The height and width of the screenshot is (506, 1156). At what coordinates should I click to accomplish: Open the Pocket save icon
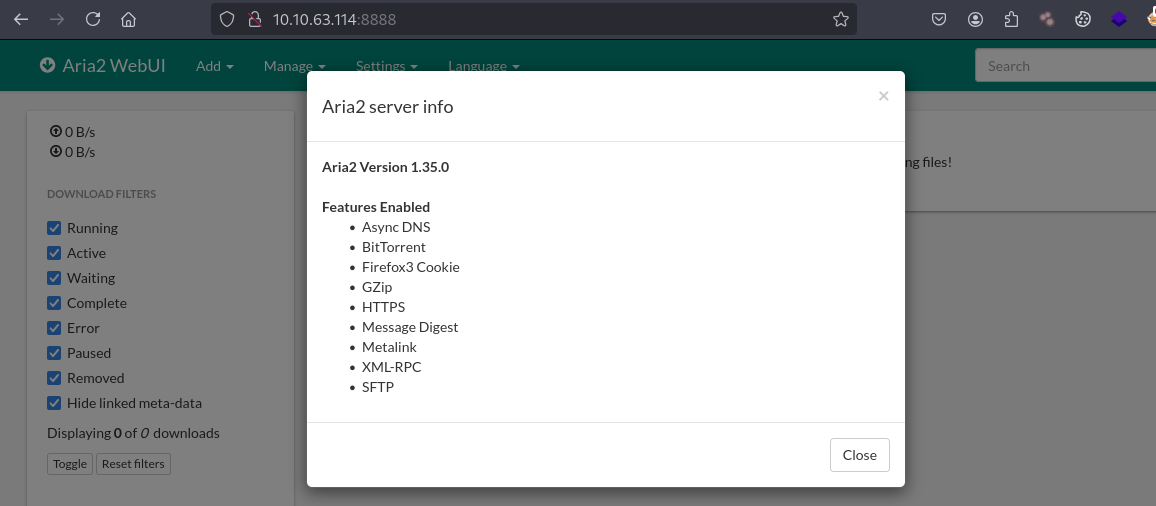pos(939,19)
